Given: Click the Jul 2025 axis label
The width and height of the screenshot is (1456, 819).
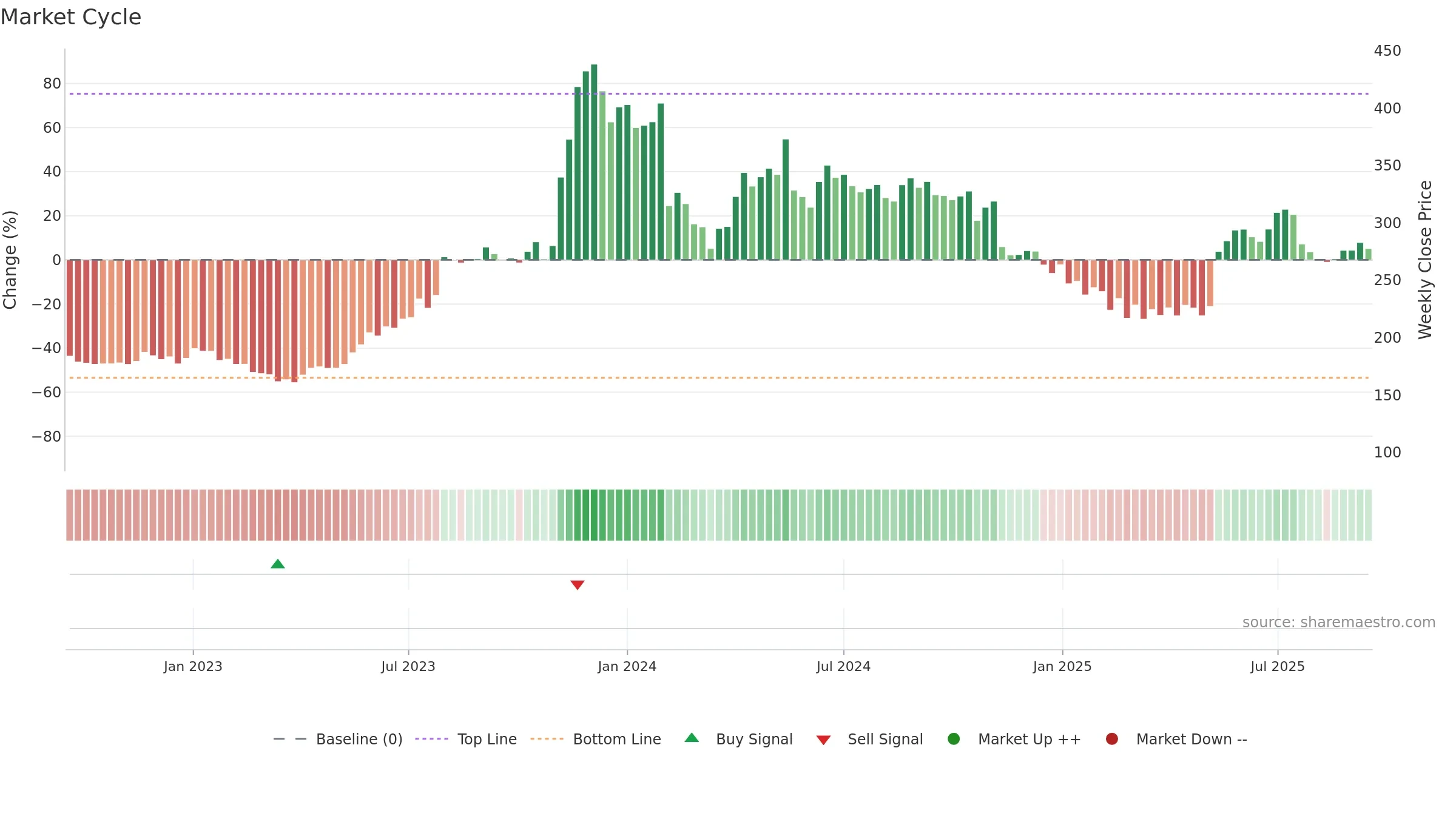Looking at the screenshot, I should click(x=1278, y=667).
